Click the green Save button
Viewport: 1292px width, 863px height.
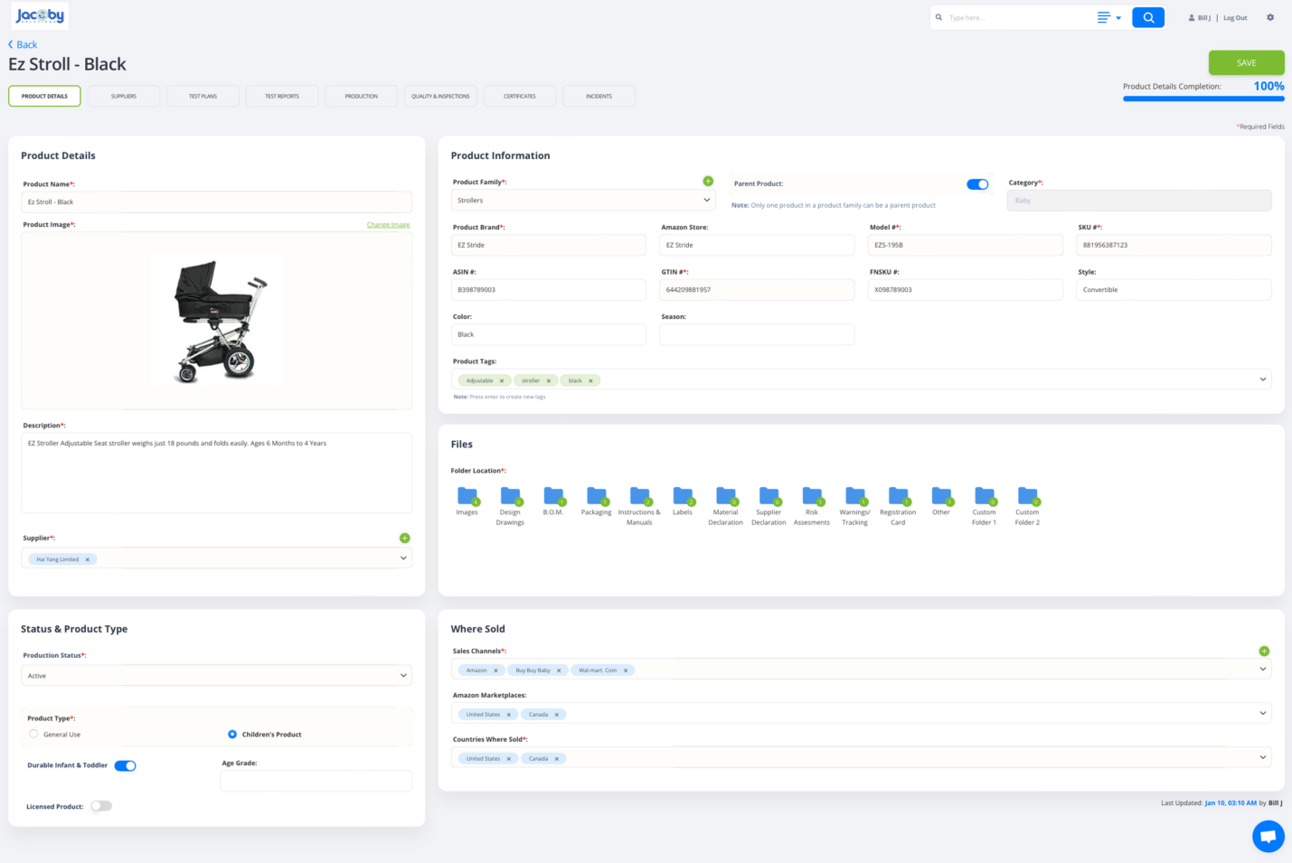click(x=1246, y=63)
